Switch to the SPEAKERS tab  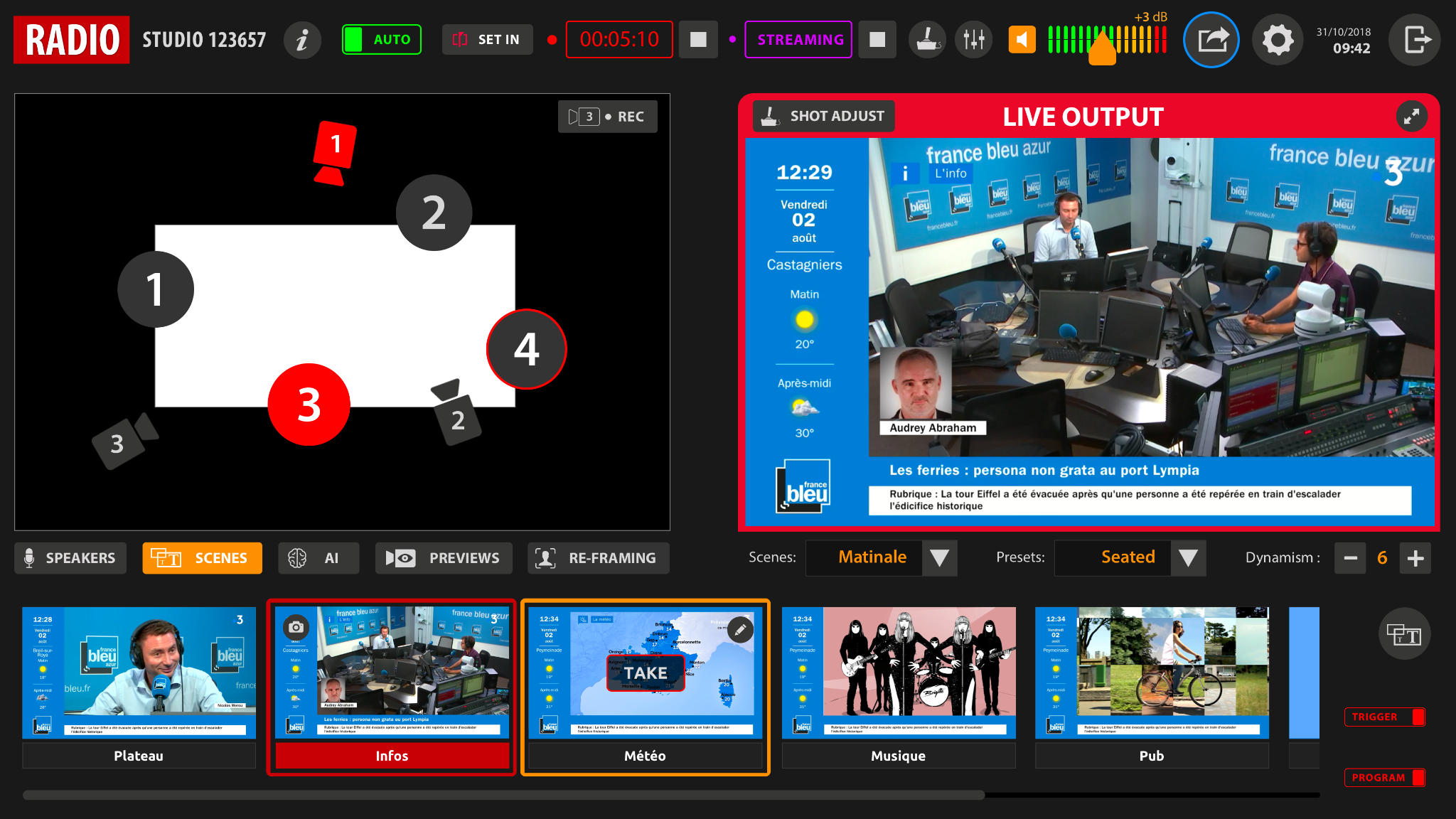70,558
